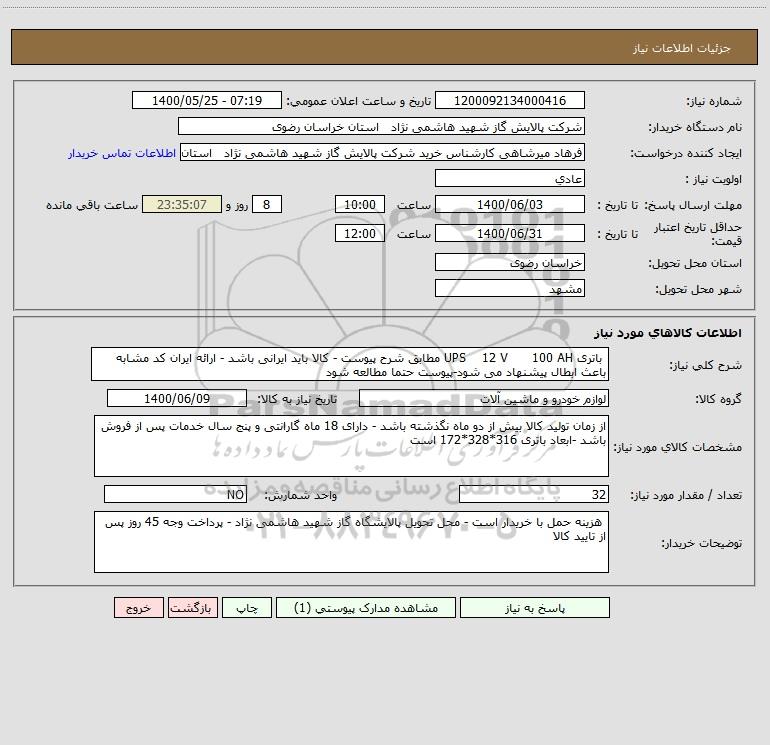Click the label شهر محل تحویل
This screenshot has height=745, width=770.
[699, 290]
